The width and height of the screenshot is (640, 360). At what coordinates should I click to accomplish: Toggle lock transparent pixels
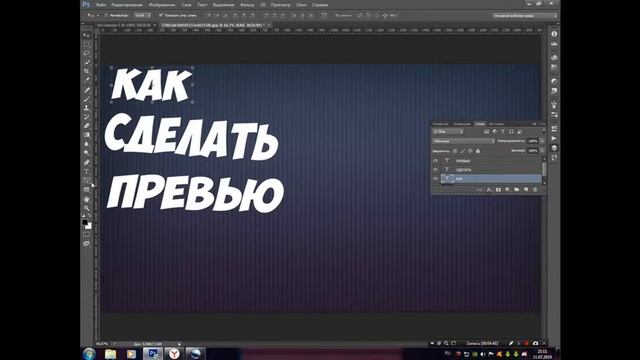[x=455, y=151]
